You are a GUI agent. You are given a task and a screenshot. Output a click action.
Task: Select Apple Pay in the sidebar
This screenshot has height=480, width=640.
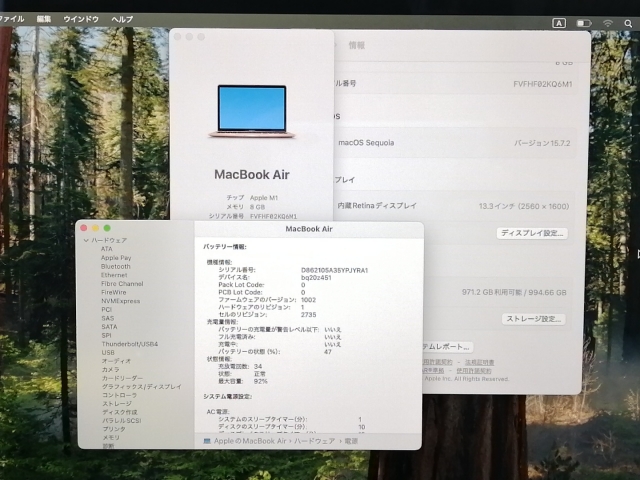(116, 258)
